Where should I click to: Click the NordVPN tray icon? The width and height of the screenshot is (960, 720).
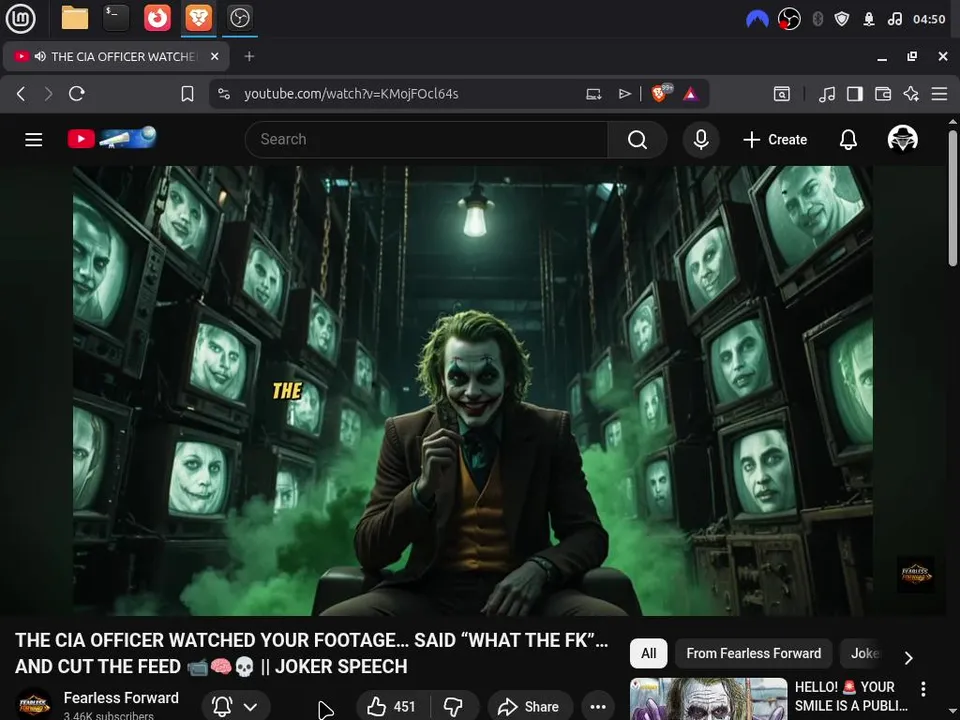pos(757,20)
